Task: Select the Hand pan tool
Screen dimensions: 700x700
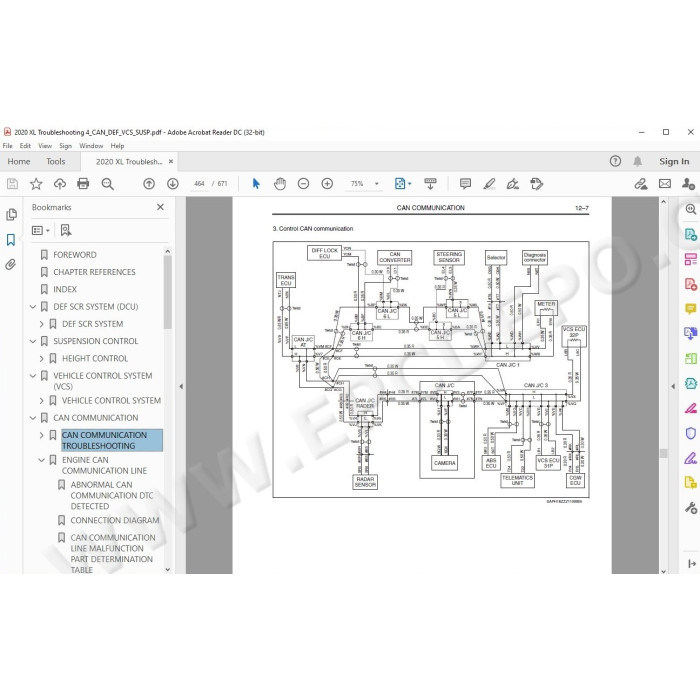Action: click(280, 183)
